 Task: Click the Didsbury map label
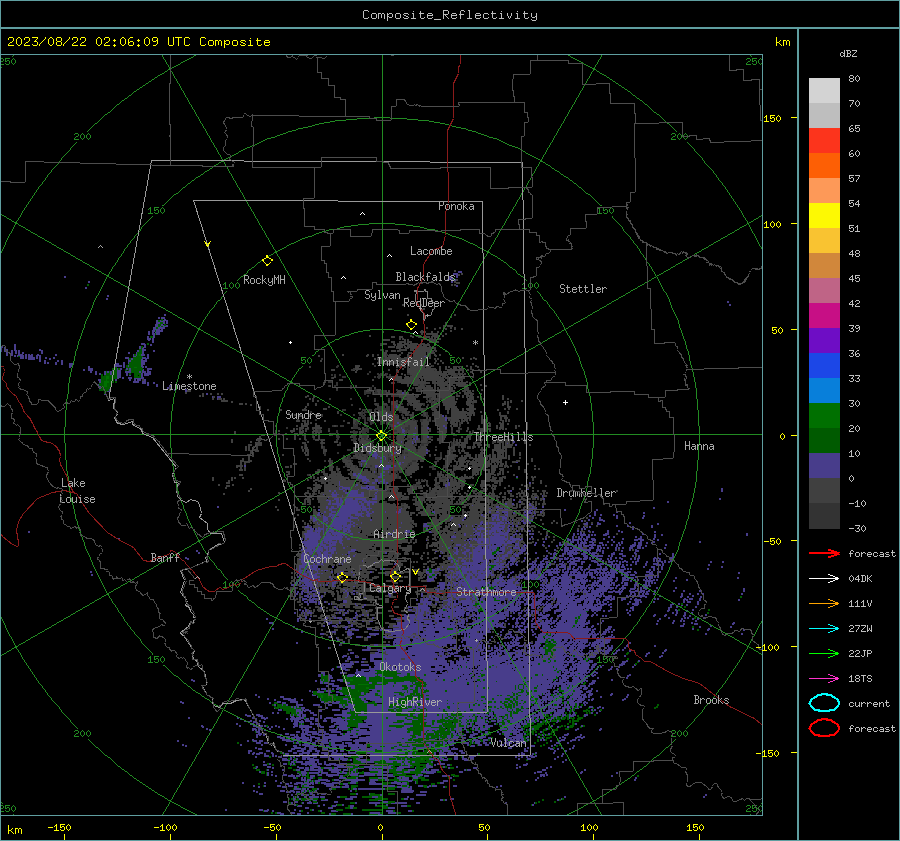(x=377, y=448)
